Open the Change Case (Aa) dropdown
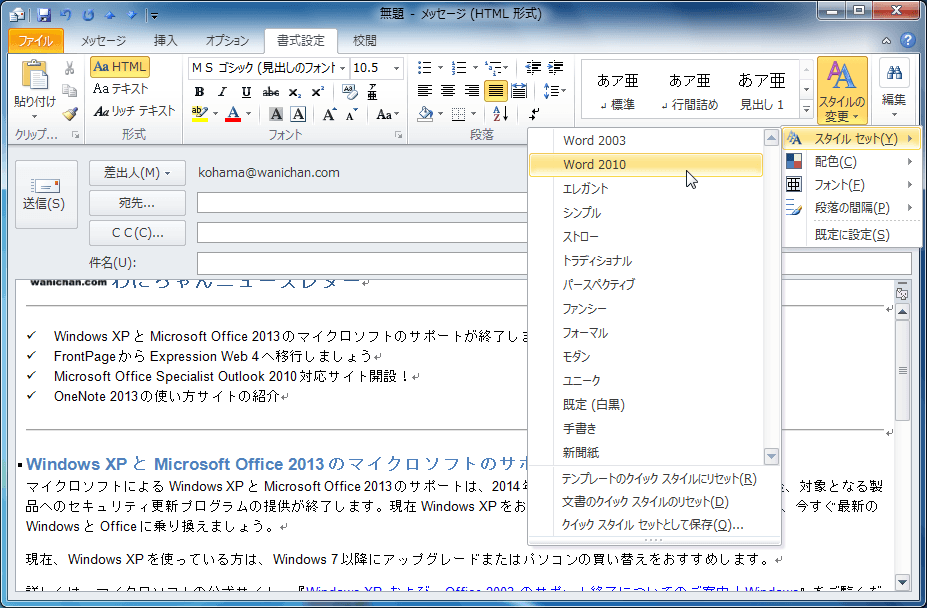The height and width of the screenshot is (608, 927). click(387, 114)
